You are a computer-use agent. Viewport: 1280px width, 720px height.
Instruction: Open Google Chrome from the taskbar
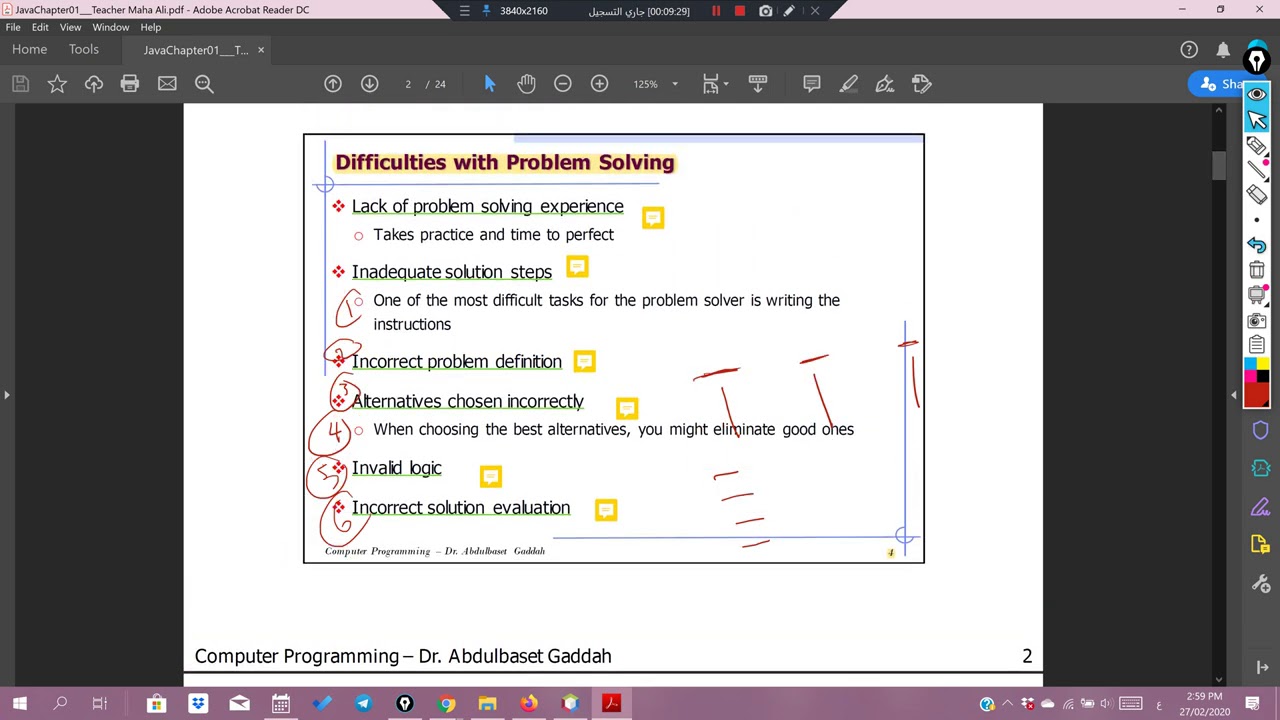point(446,704)
